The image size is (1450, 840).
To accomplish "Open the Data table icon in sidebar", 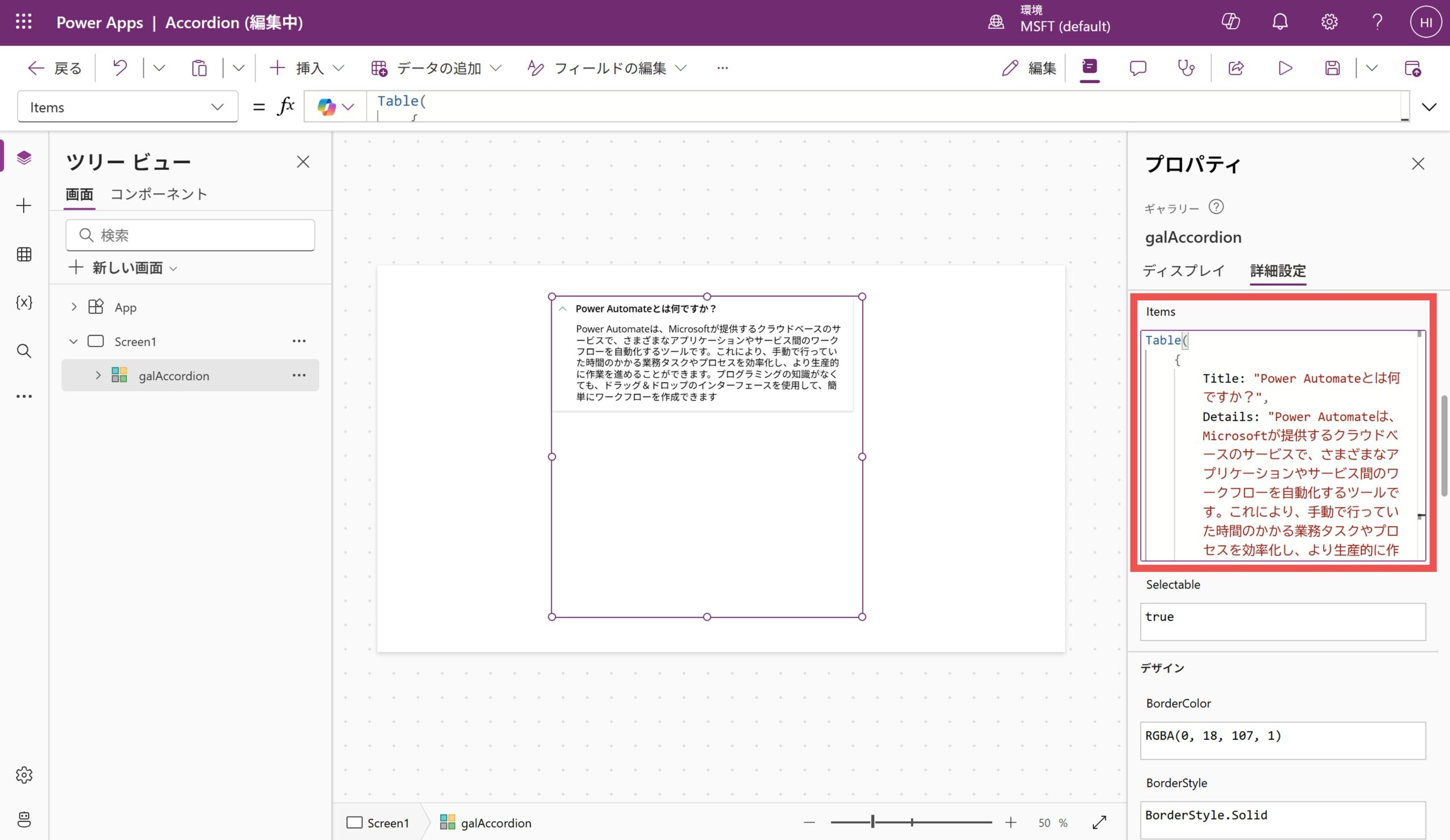I will (24, 254).
